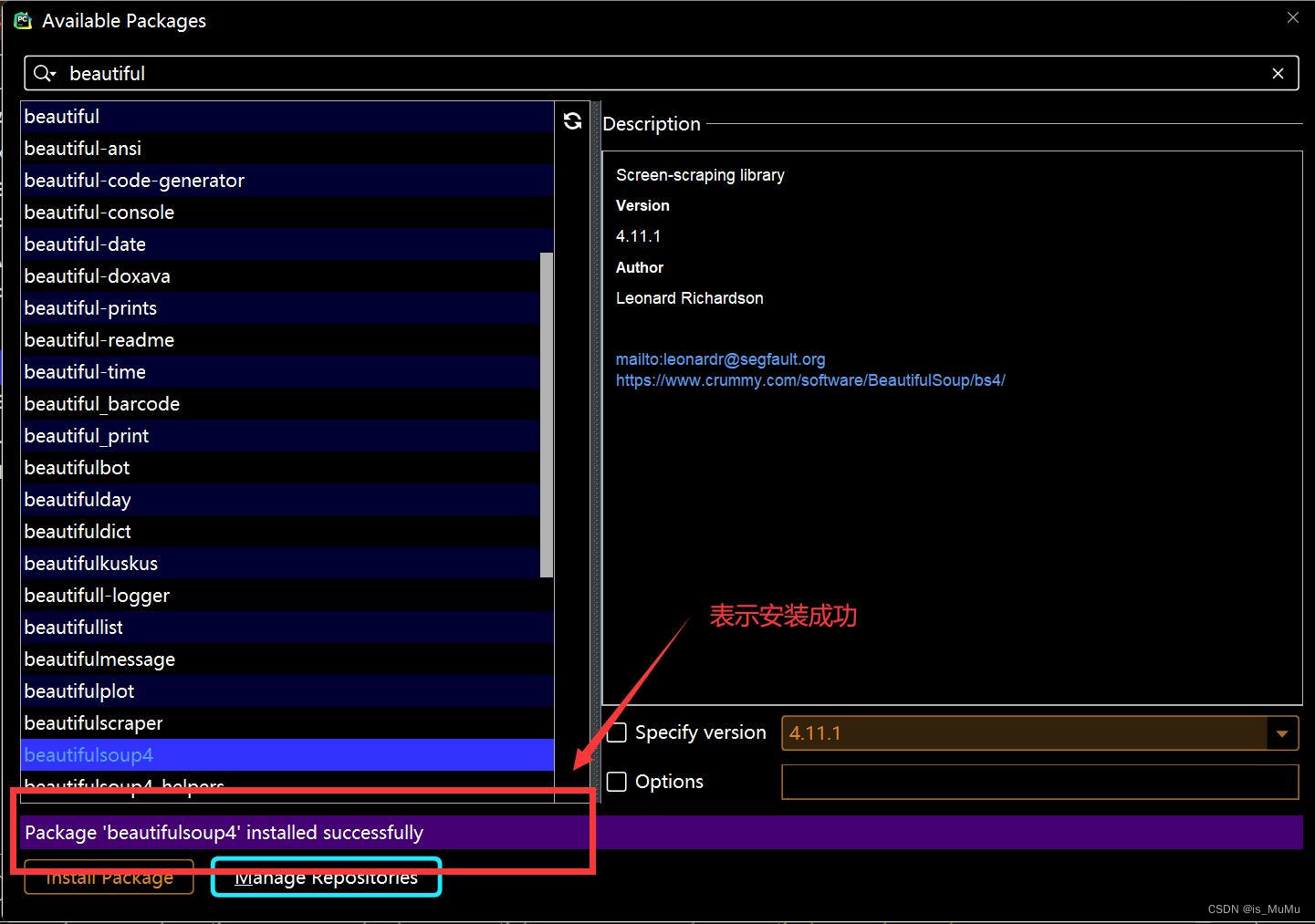1315x924 pixels.
Task: Select beautifulbot package
Action: 280,468
